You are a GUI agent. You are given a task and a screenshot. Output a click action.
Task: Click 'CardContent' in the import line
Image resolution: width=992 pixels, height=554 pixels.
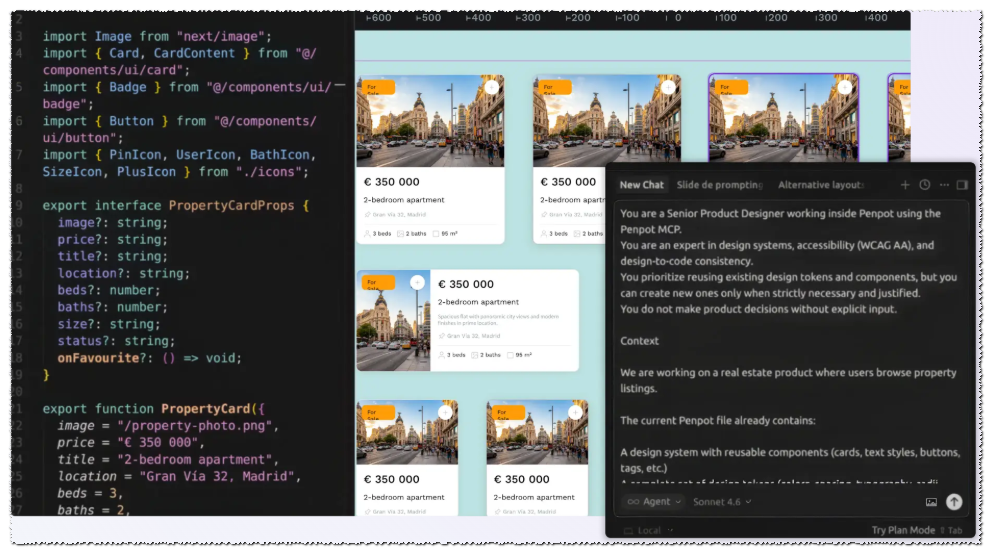coord(194,53)
